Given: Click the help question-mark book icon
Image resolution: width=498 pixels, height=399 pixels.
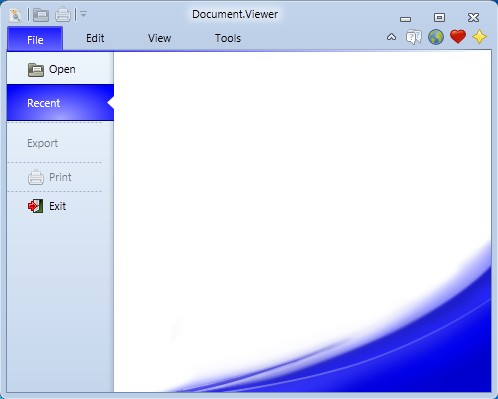Looking at the screenshot, I should [x=414, y=37].
